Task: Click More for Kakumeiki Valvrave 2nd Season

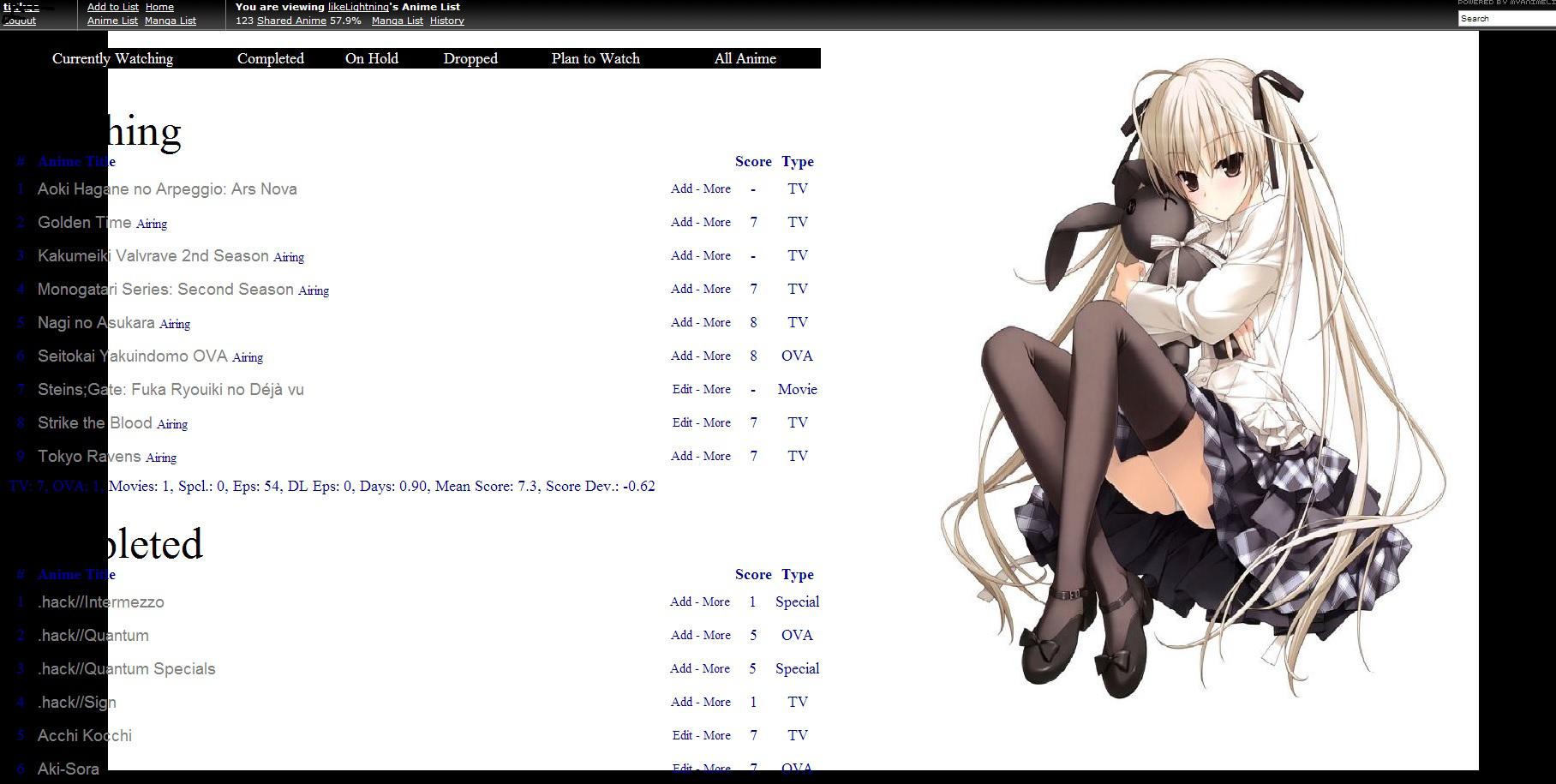Action: click(717, 255)
